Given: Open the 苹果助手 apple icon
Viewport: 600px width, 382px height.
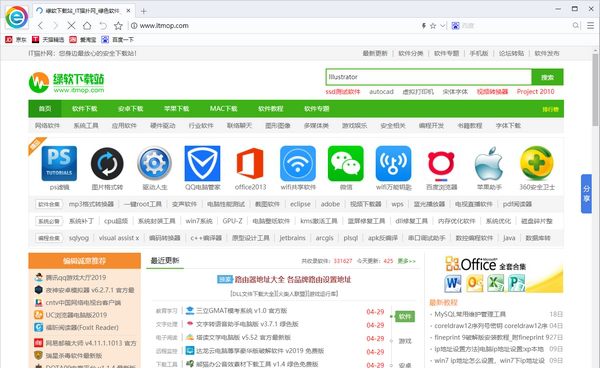Looking at the screenshot, I should coord(489,163).
